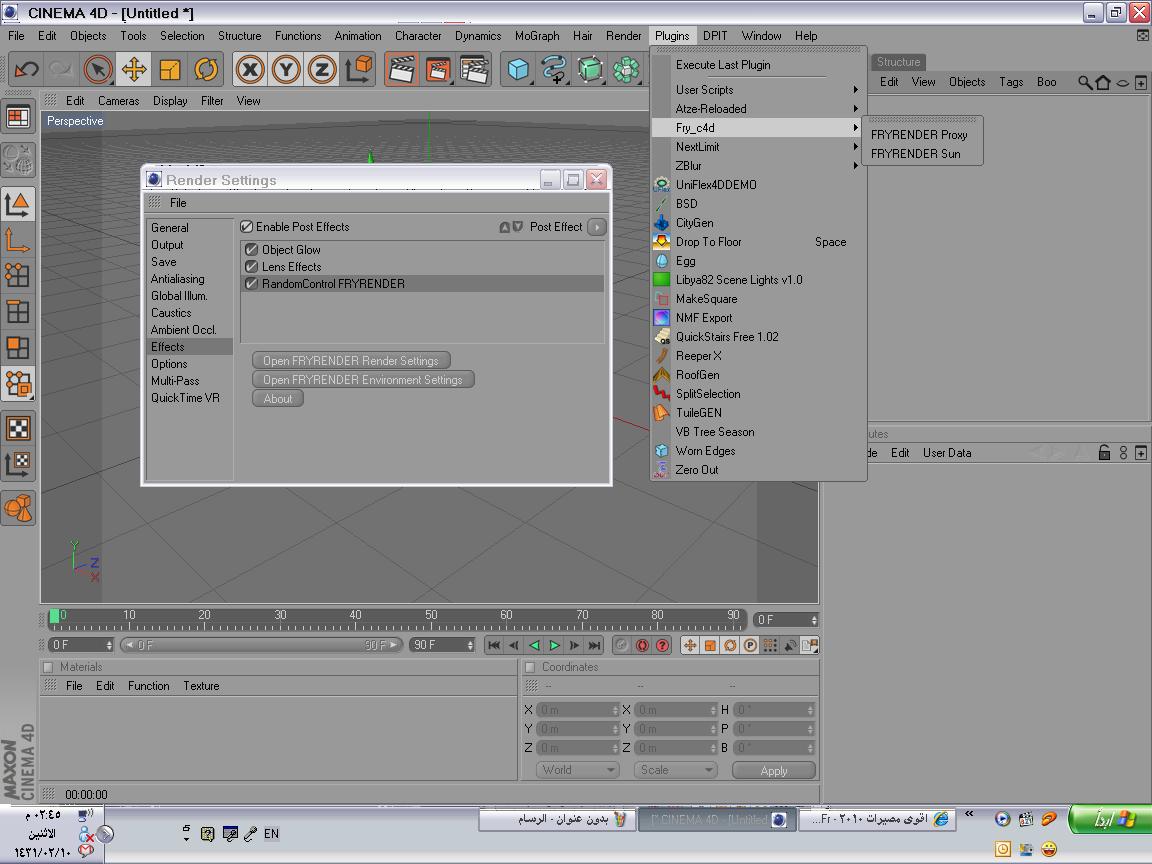Switch to the Paint taskbar window
Image resolution: width=1152 pixels, height=864 pixels.
click(558, 819)
